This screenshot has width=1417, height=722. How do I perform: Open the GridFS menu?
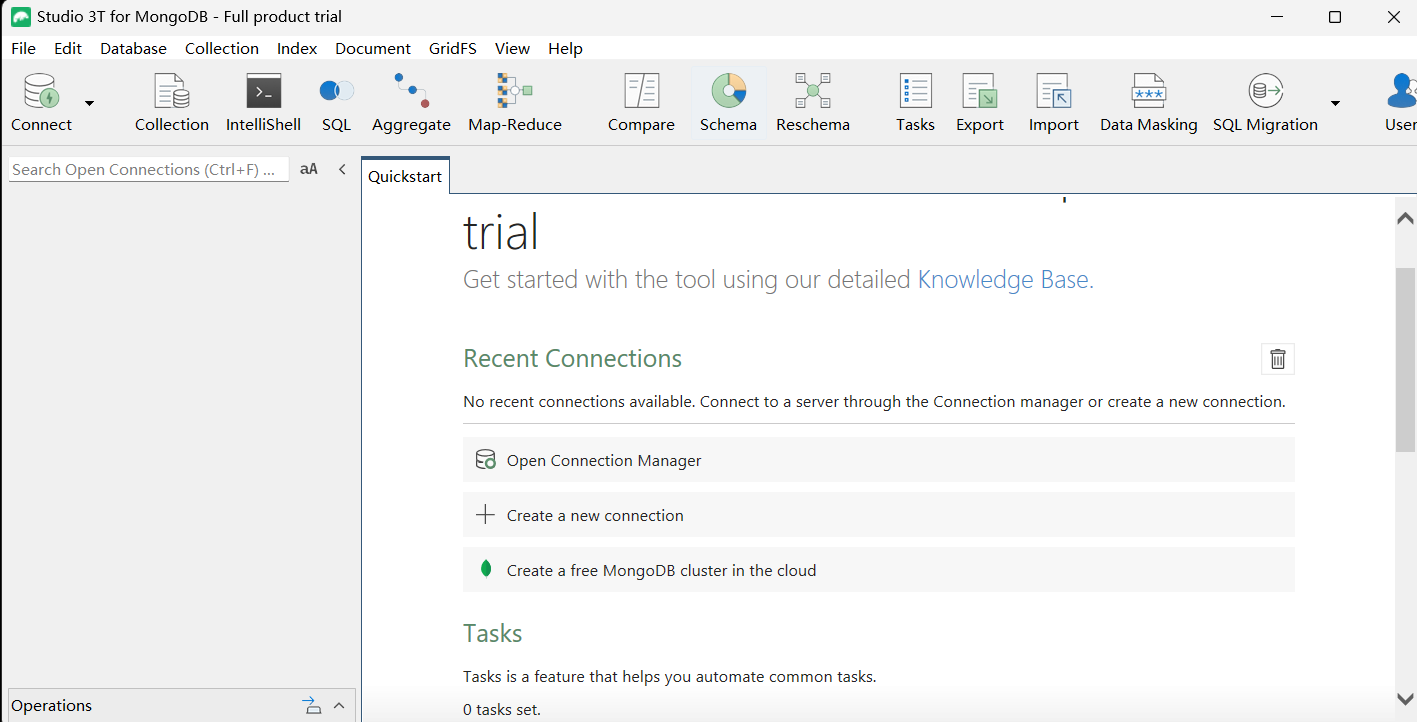tap(453, 48)
